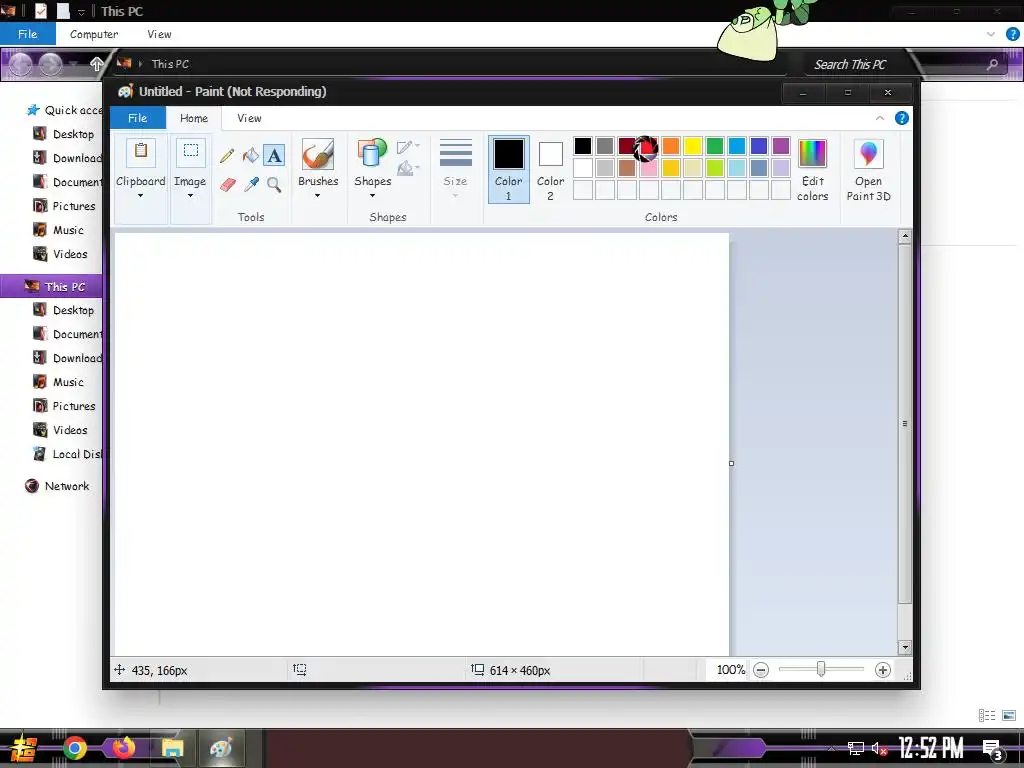This screenshot has width=1024, height=768.
Task: Click the Explorer up-arrow navigation icon
Action: coord(97,64)
